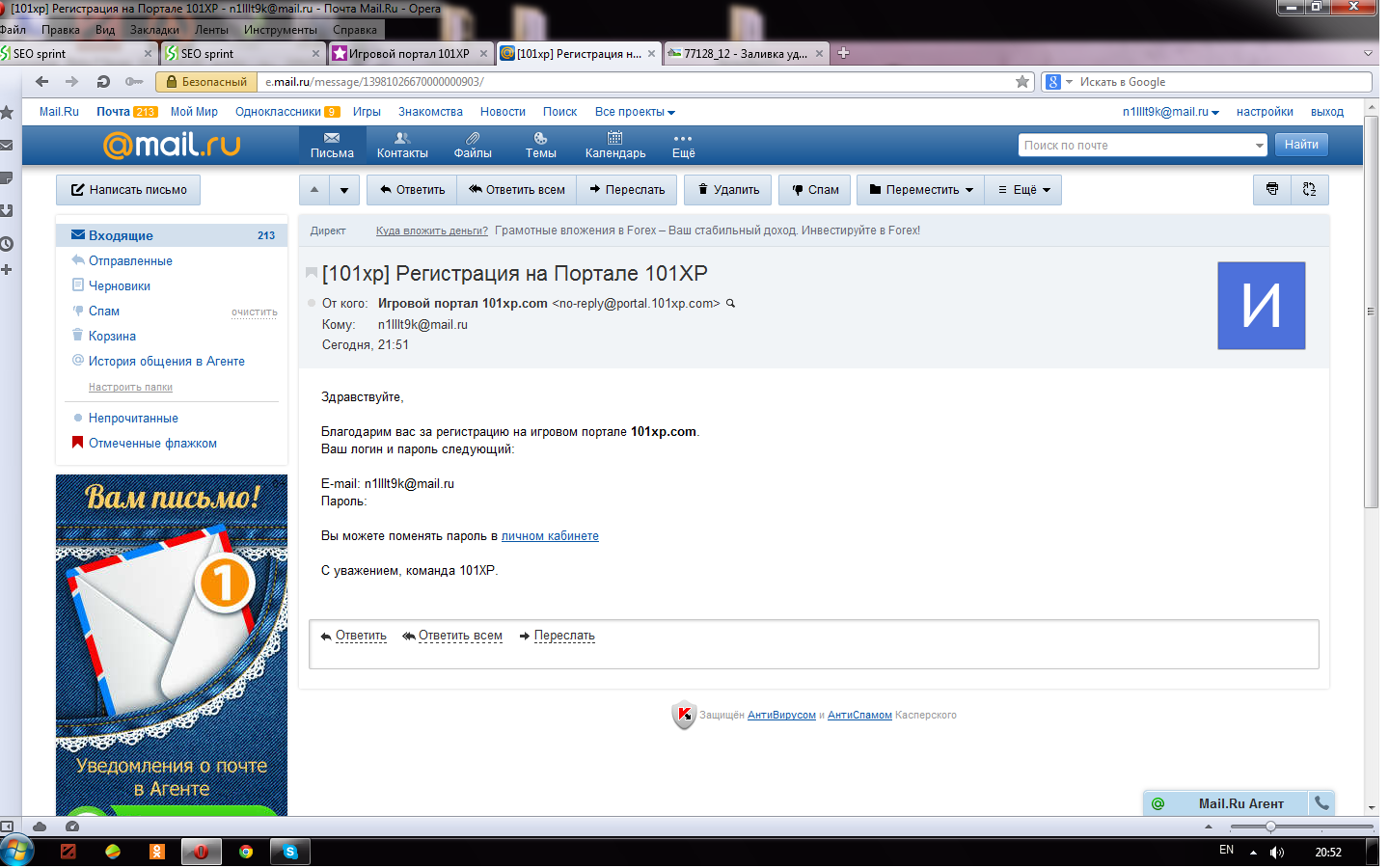Click the password wand key icon
The height and width of the screenshot is (868, 1389).
[134, 82]
